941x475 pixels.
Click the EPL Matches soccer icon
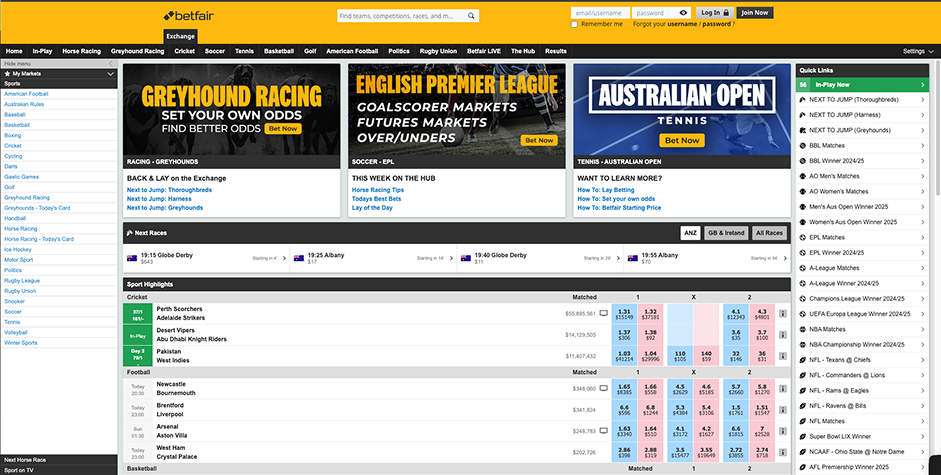(803, 237)
